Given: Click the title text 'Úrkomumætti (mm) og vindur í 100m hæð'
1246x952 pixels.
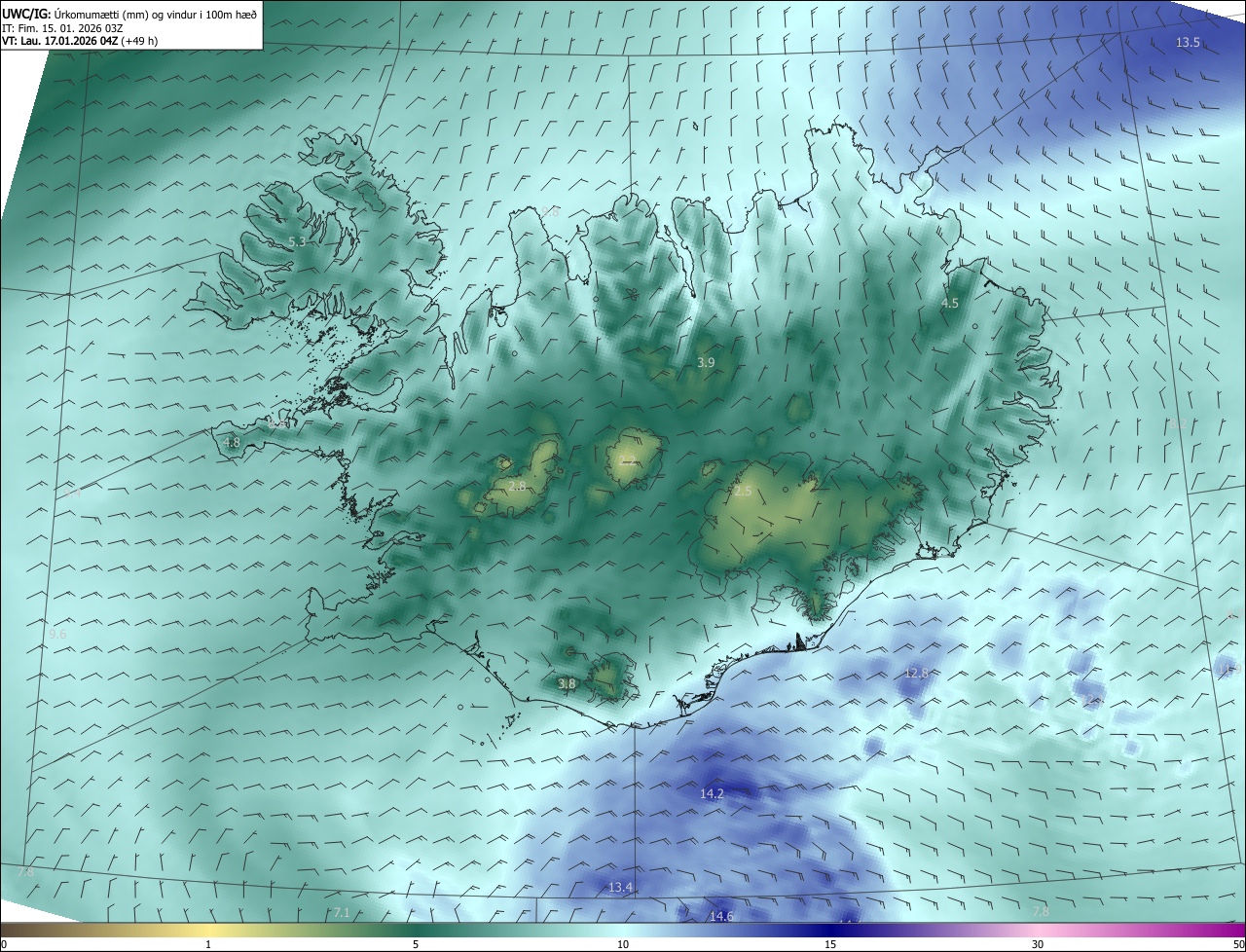Looking at the screenshot, I should (x=156, y=14).
